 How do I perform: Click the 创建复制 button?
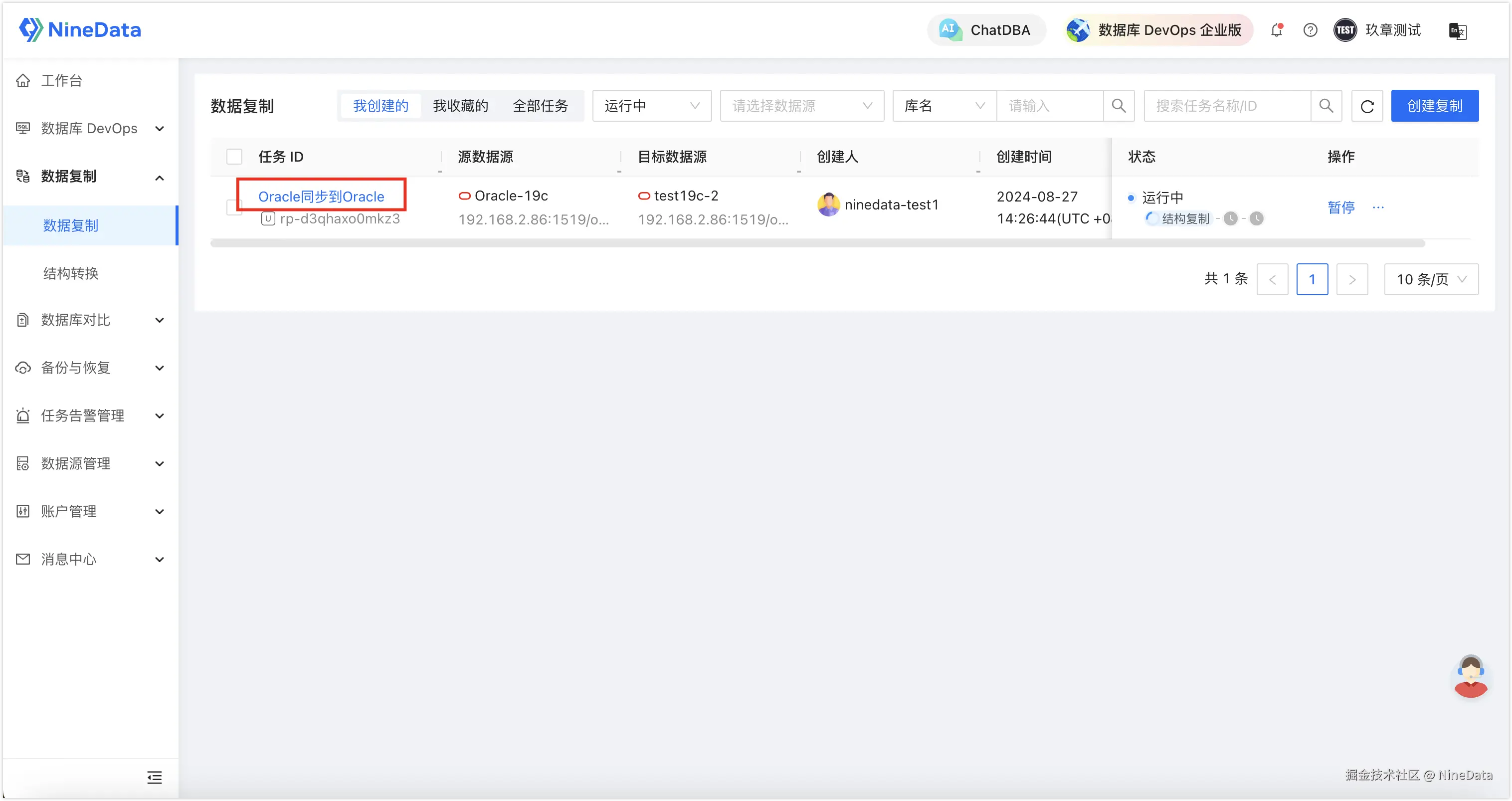coord(1435,106)
